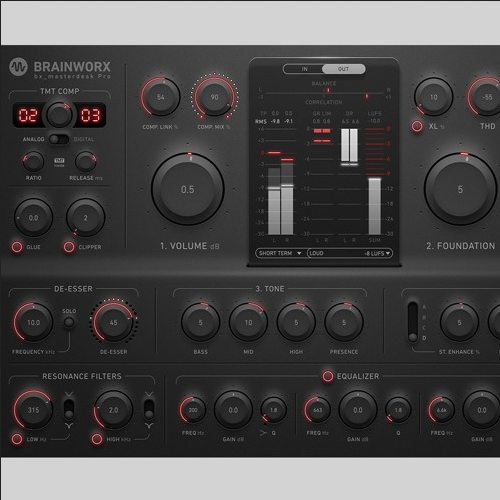Toggle the XL enable button

coord(417,126)
